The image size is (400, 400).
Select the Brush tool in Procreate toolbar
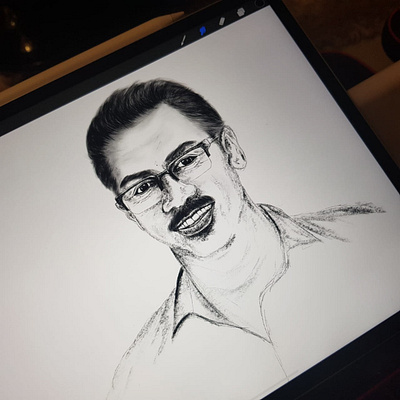click(x=183, y=41)
